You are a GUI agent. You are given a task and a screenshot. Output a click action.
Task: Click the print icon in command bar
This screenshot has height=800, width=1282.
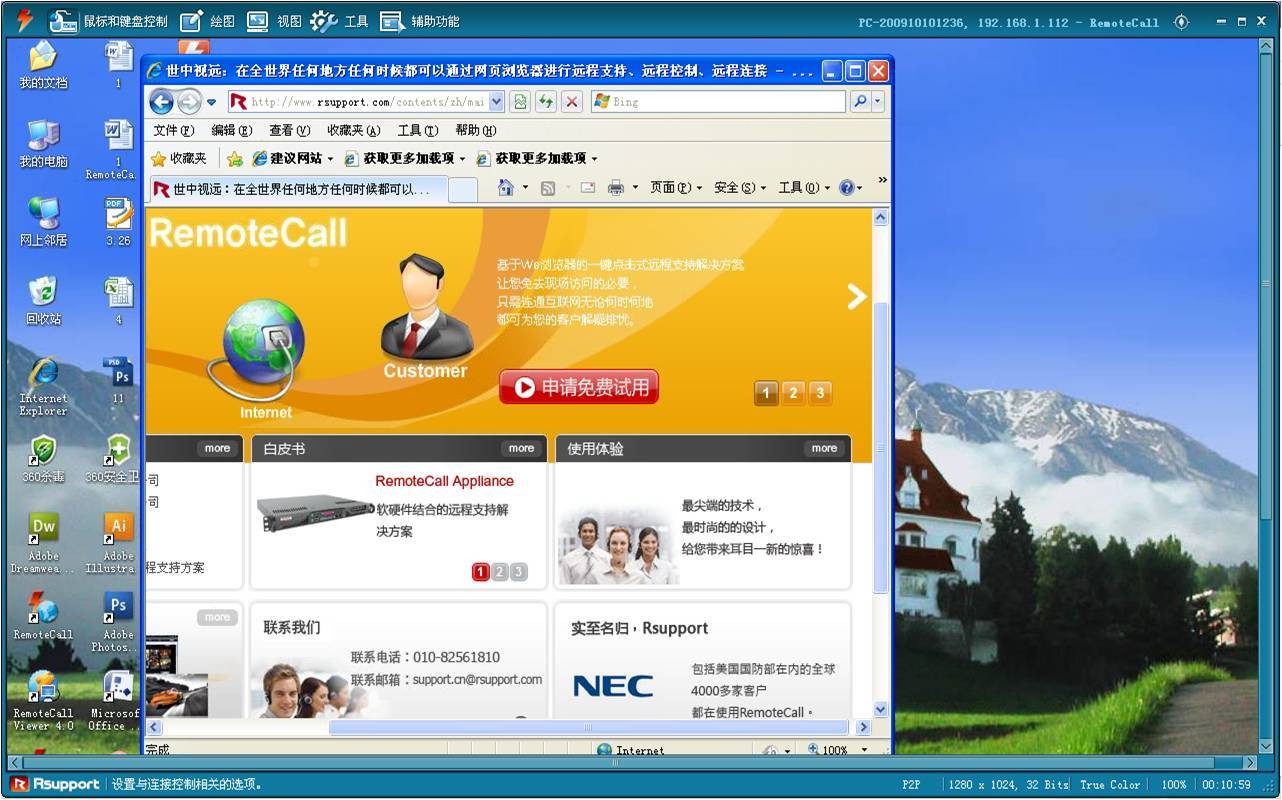616,187
